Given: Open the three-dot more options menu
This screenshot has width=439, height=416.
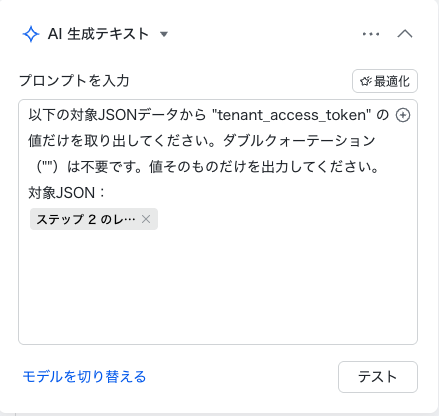Looking at the screenshot, I should (x=371, y=34).
